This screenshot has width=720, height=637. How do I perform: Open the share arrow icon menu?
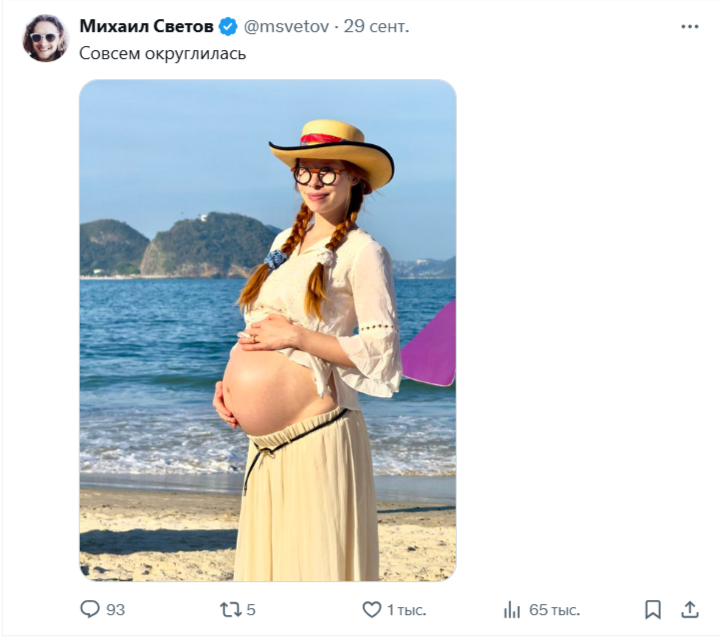coord(690,609)
